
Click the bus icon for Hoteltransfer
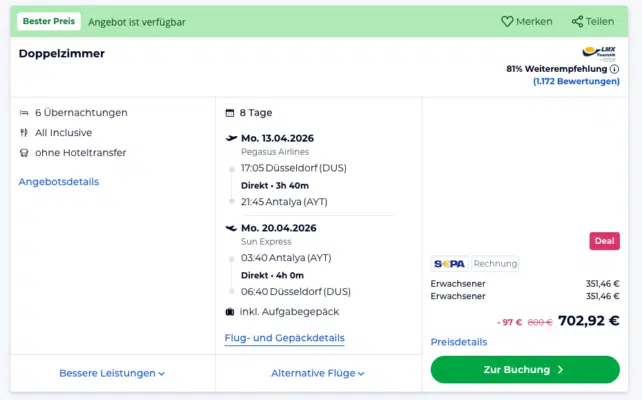24,153
